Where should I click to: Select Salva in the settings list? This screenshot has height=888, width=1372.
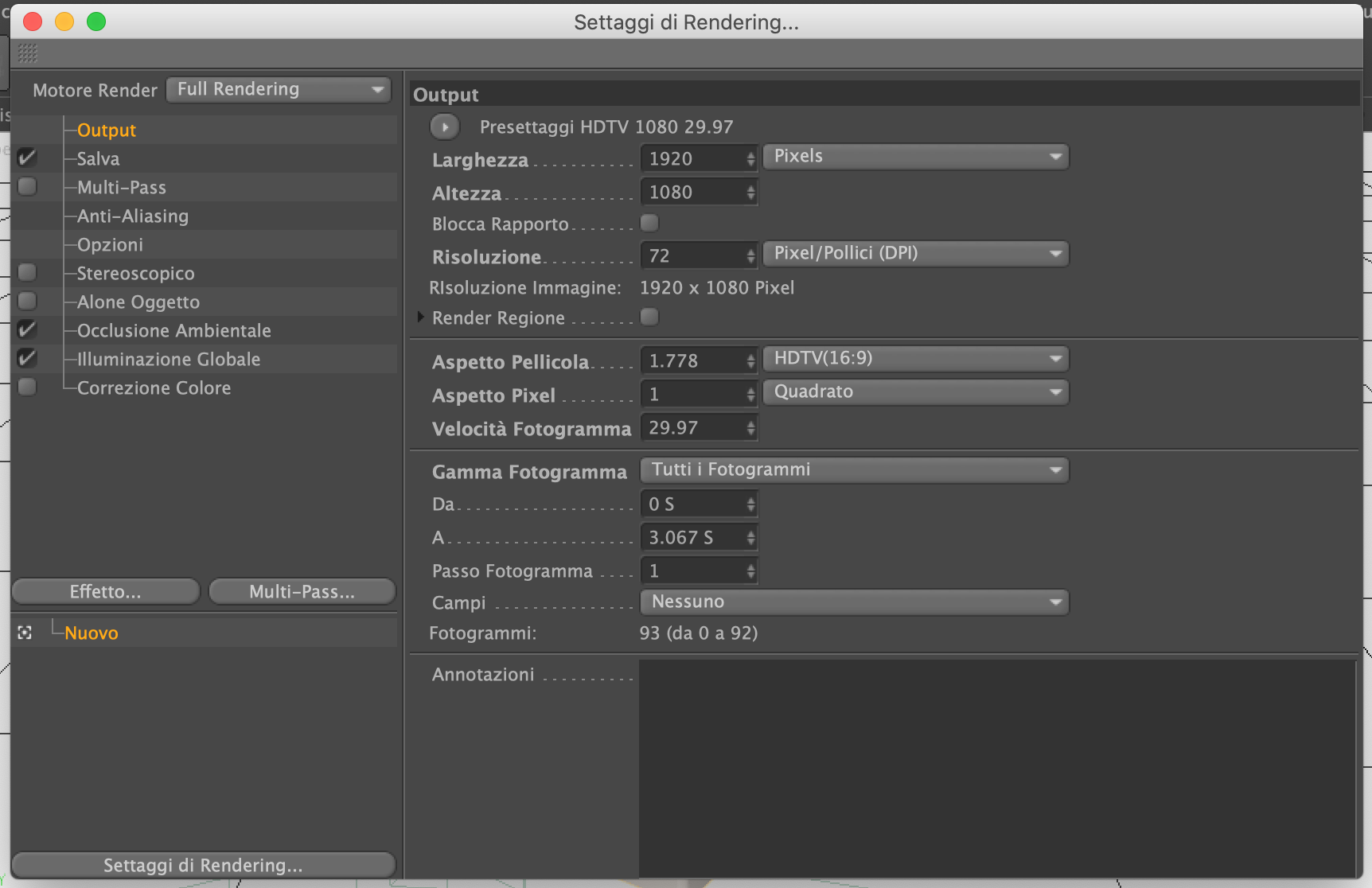(x=98, y=158)
